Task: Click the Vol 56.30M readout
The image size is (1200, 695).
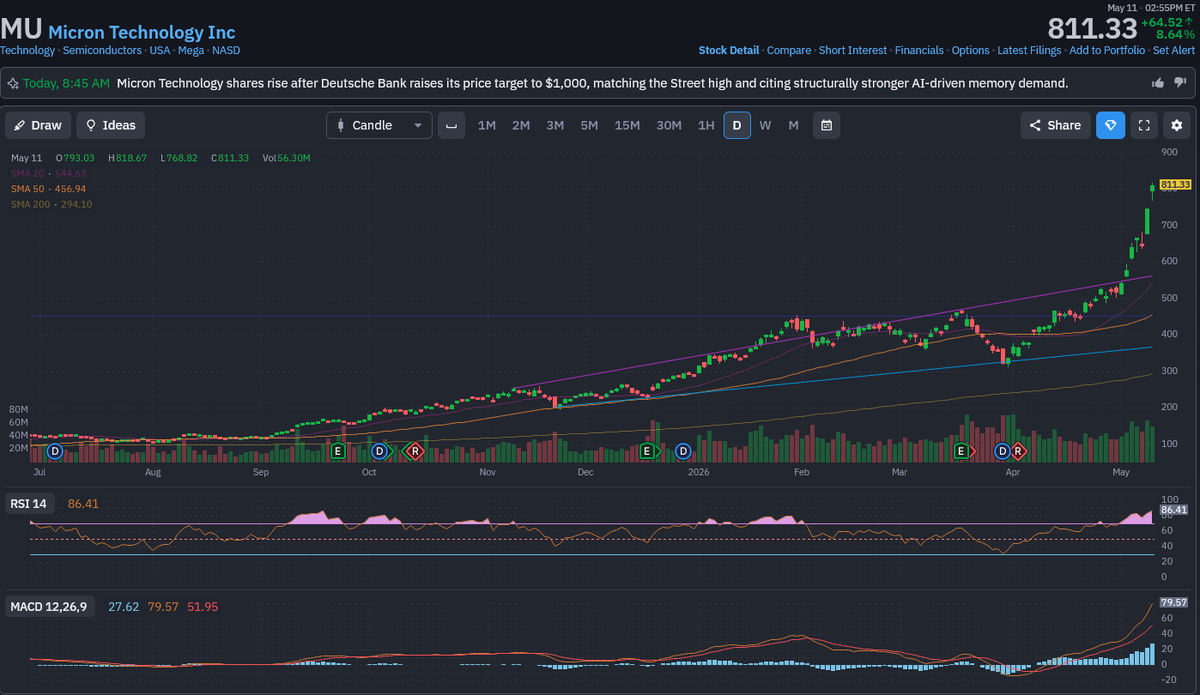Action: pos(287,158)
